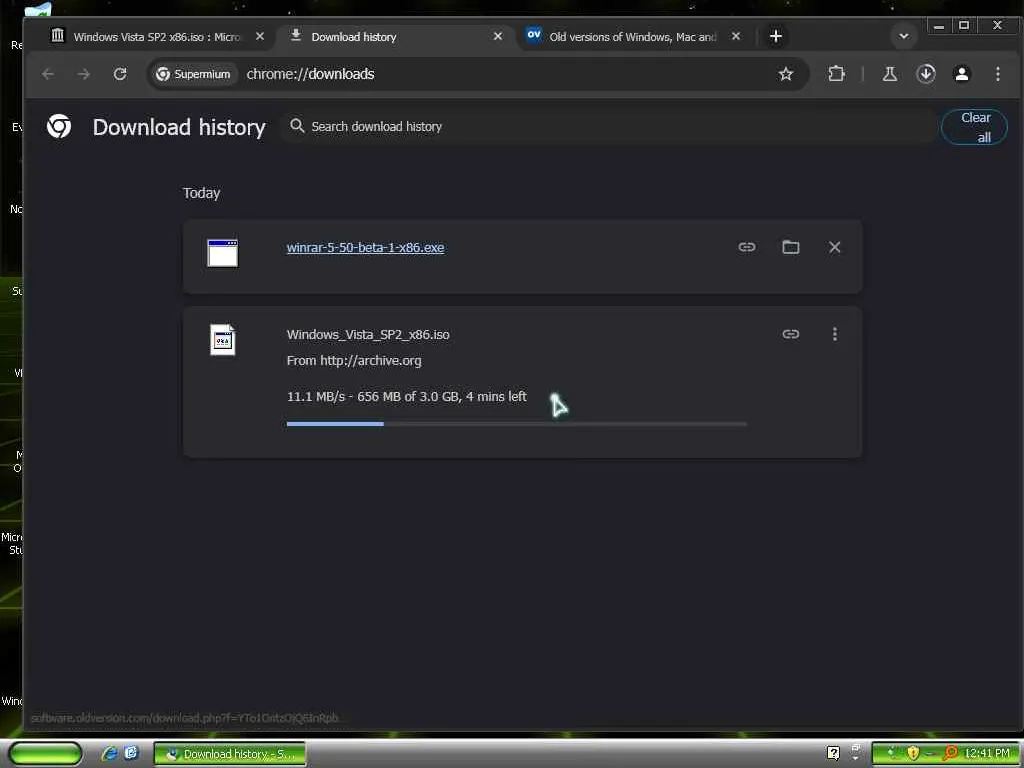Image resolution: width=1024 pixels, height=768 pixels.
Task: Click the 12:41 PM taskbar clock
Action: [x=987, y=754]
